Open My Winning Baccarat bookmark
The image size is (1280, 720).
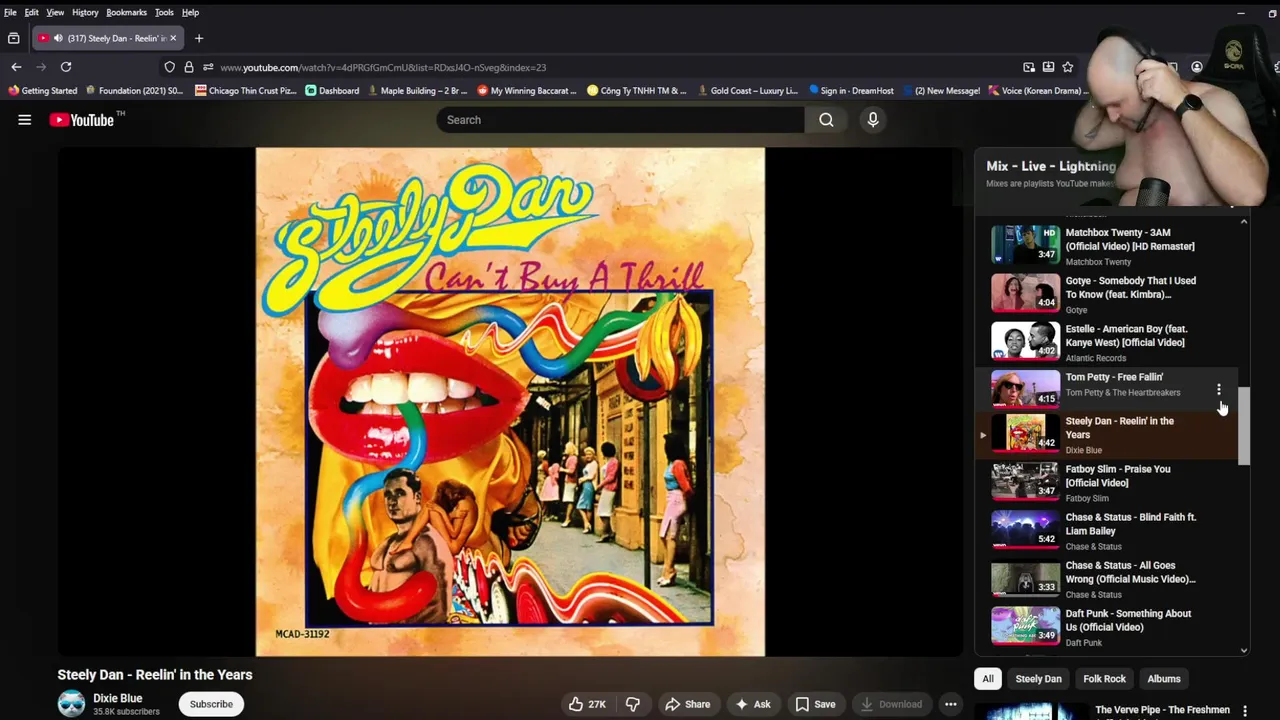(x=526, y=90)
